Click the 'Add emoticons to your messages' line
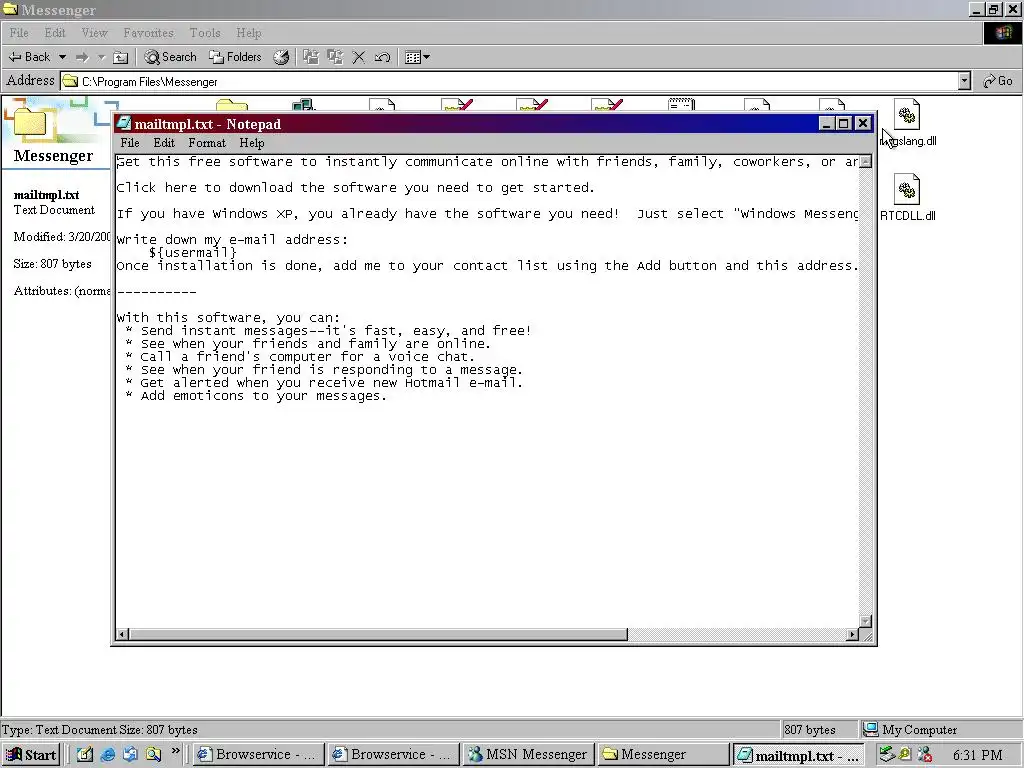This screenshot has width=1024, height=768. tap(257, 396)
